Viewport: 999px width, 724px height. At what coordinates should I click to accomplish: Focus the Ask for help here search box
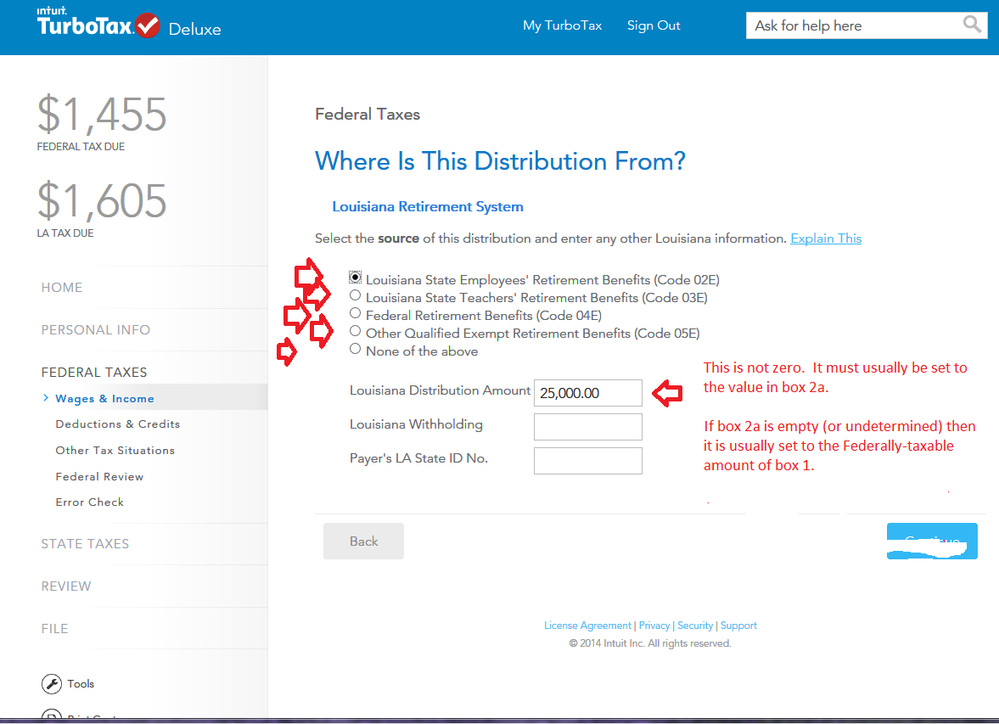pyautogui.click(x=854, y=25)
